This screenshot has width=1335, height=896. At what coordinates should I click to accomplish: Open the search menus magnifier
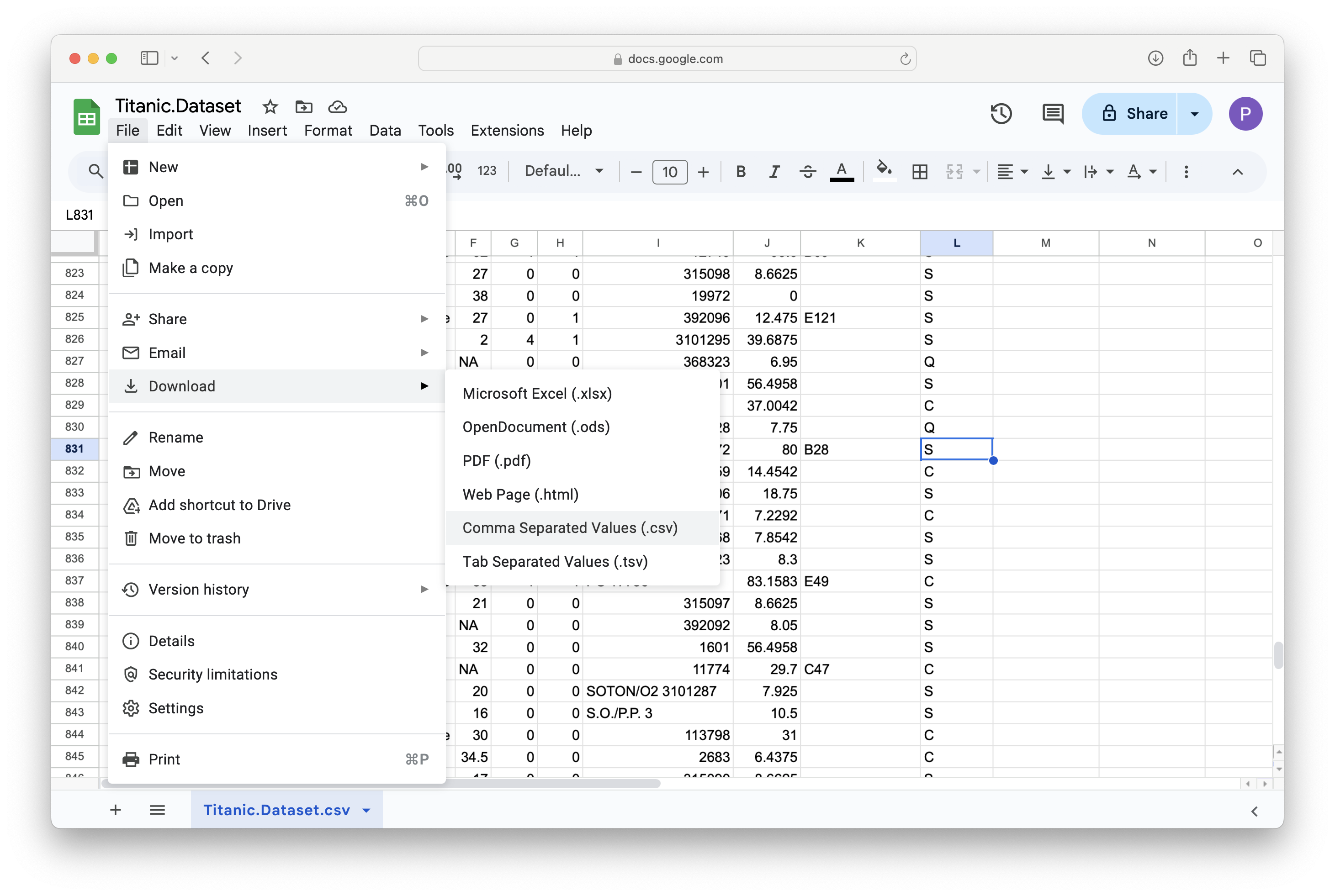95,171
